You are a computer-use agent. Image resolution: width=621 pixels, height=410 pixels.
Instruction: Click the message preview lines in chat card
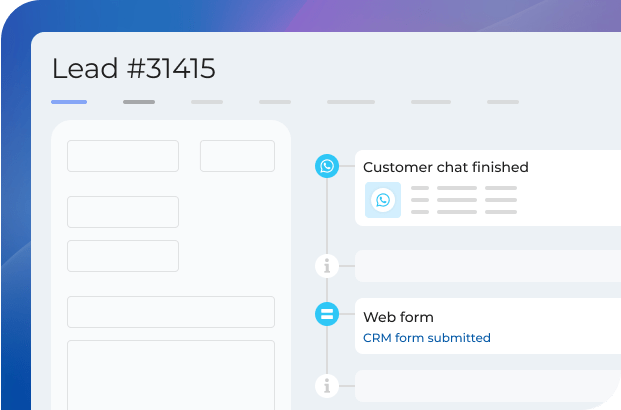point(464,200)
